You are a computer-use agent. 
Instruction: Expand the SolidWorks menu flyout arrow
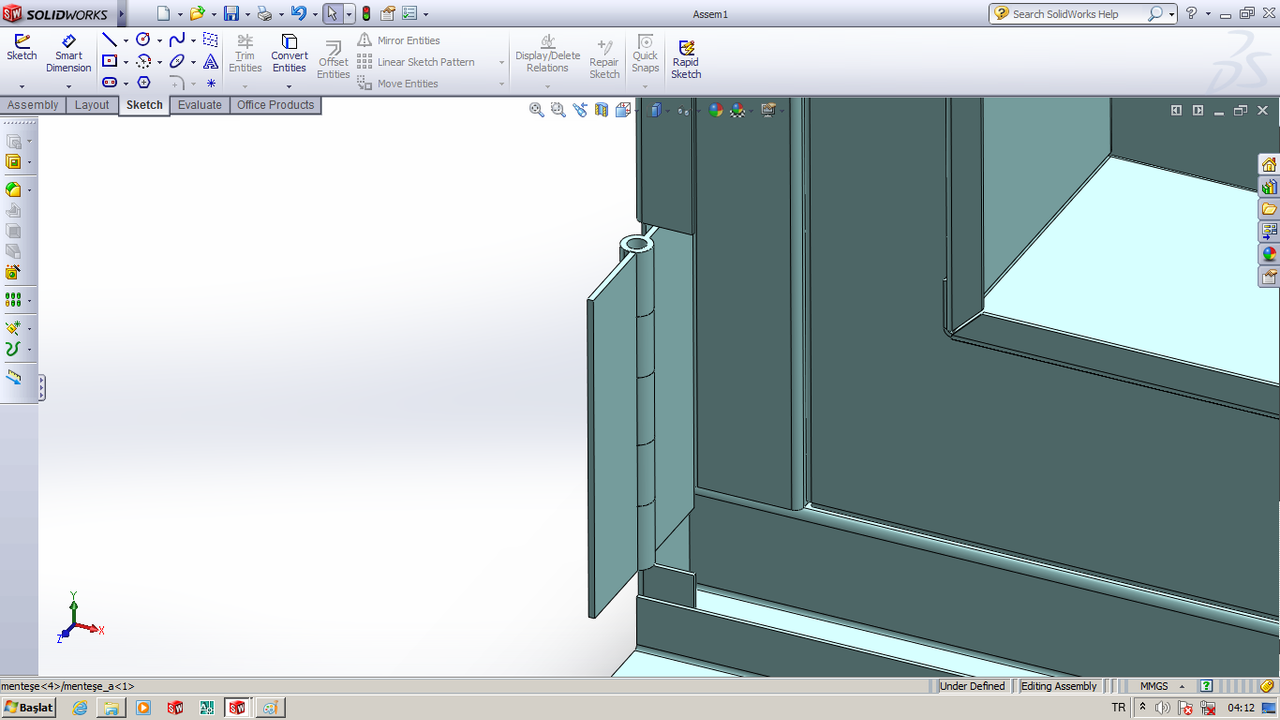pos(121,14)
